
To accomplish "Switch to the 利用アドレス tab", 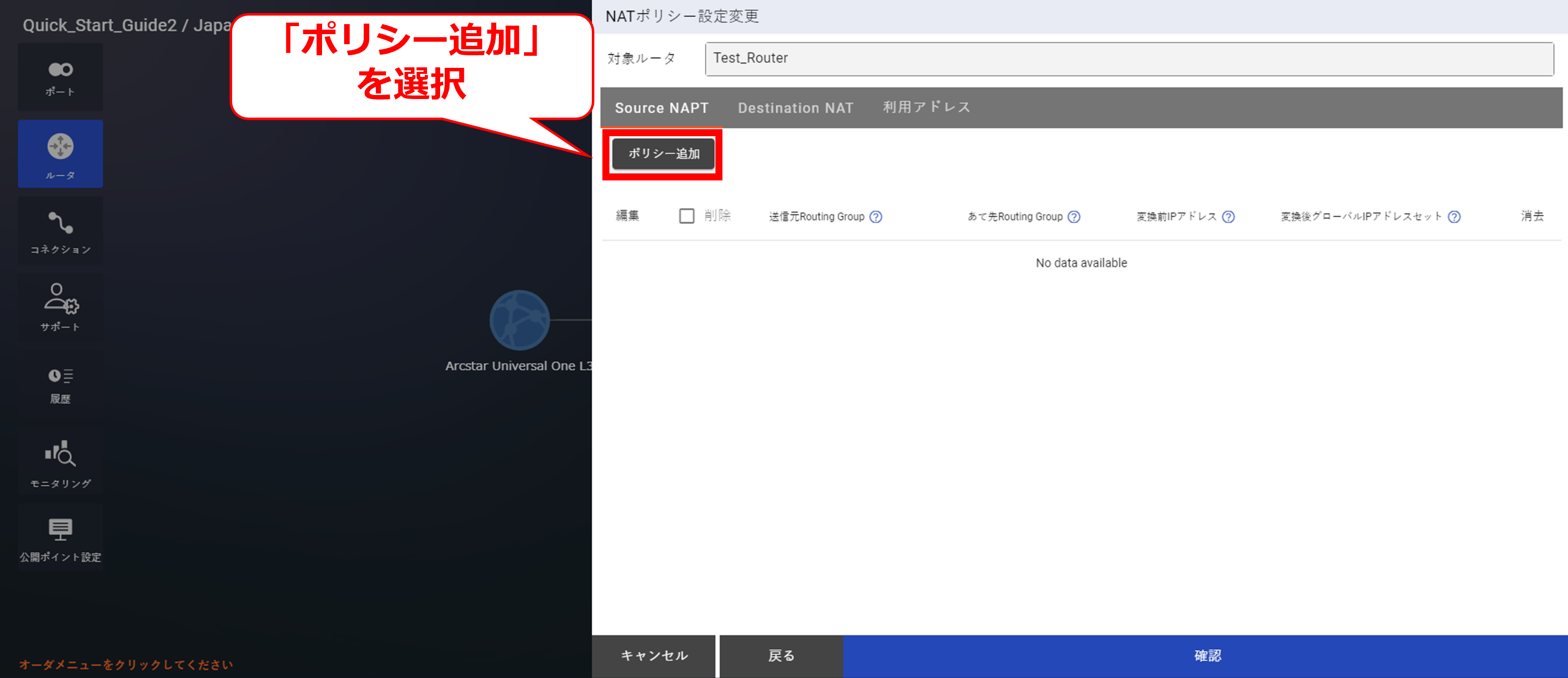I will [926, 107].
